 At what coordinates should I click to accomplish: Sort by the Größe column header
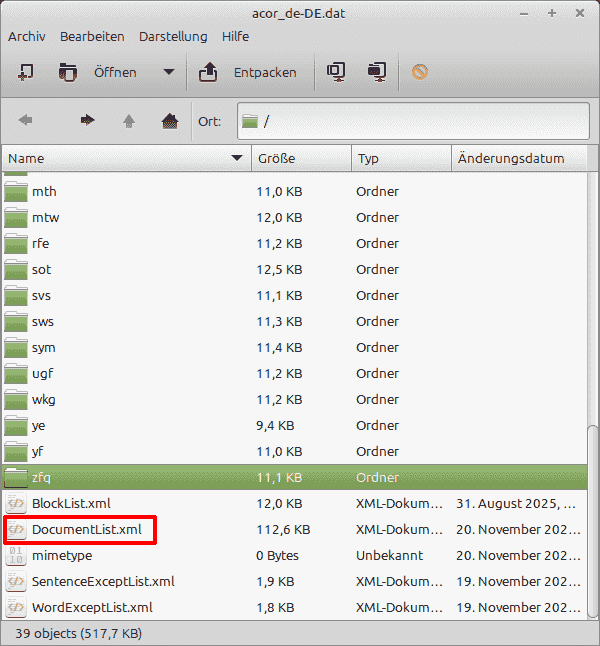[300, 158]
